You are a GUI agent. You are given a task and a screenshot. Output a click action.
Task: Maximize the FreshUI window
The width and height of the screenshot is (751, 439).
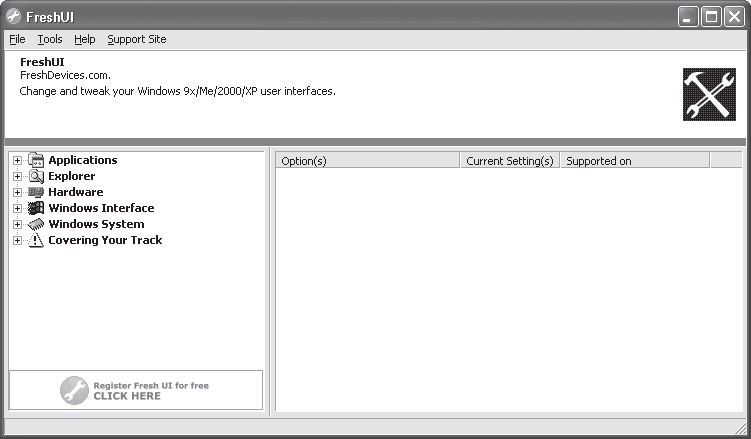pos(711,17)
